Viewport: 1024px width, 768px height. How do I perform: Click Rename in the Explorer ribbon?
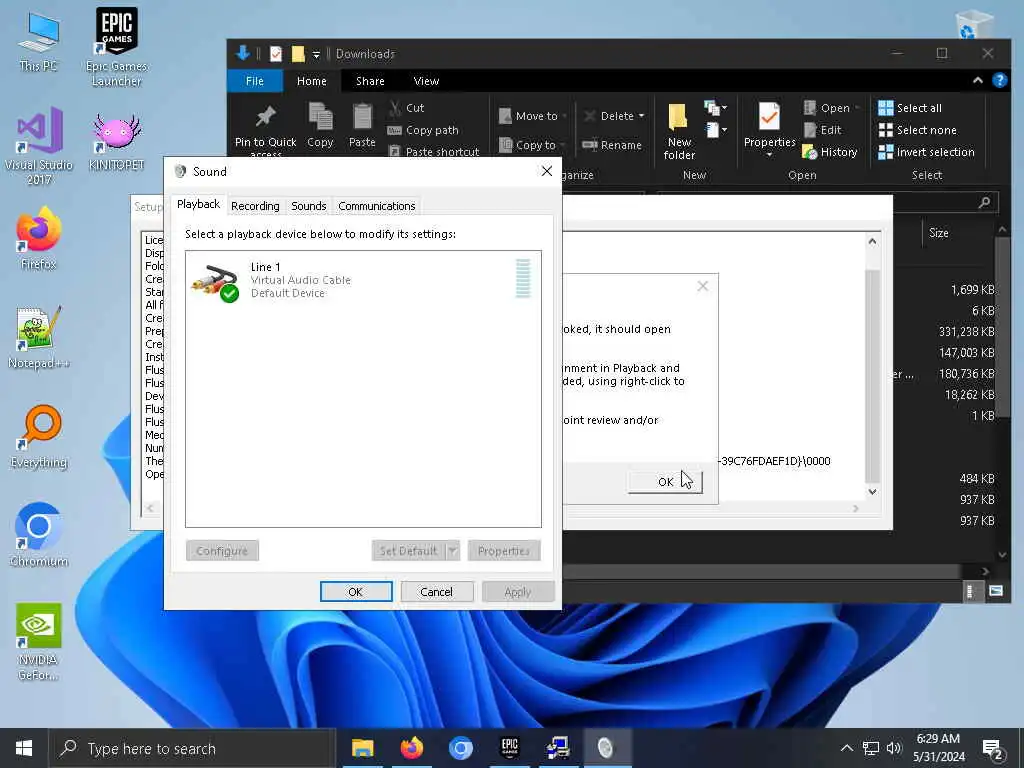click(612, 145)
